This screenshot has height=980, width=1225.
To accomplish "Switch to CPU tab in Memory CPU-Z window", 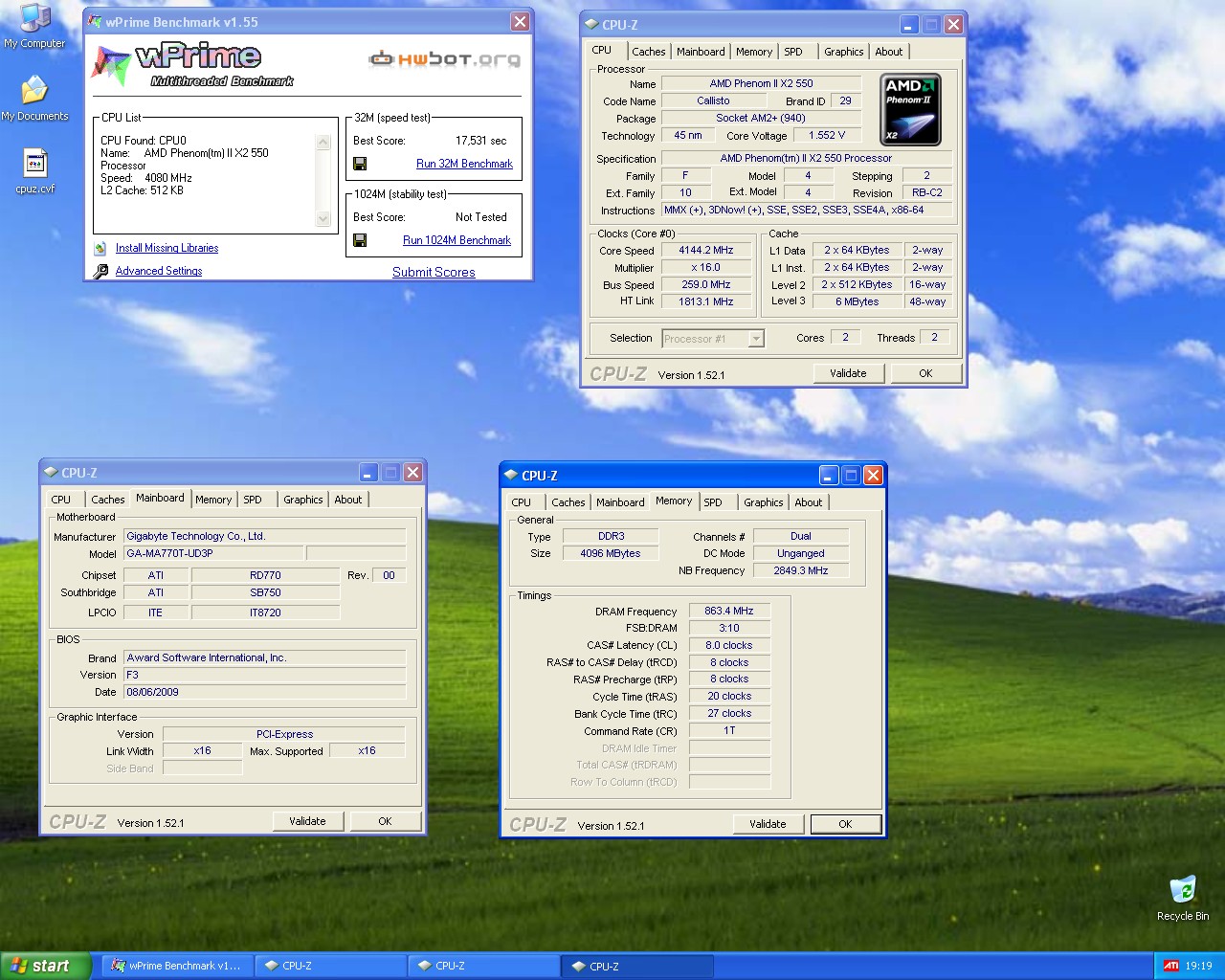I will coord(522,502).
